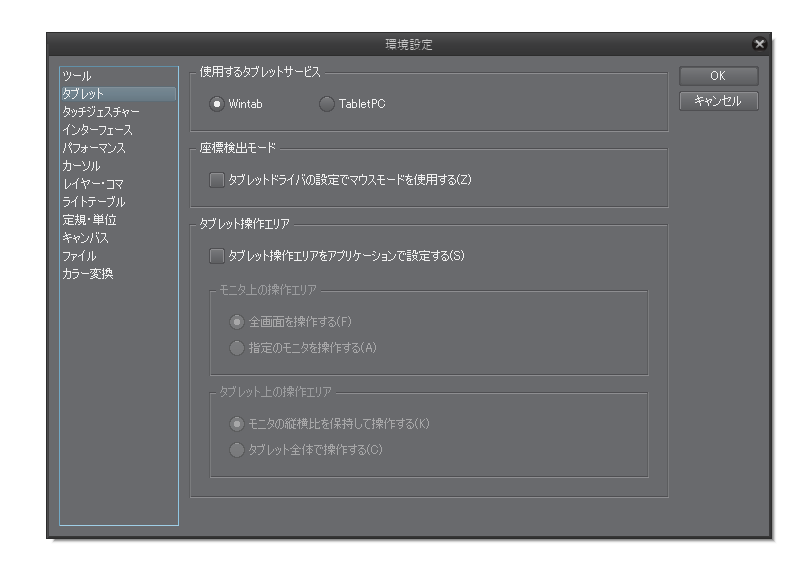
Task: Select 指定のモニタを操作する radio option
Action: pos(236,347)
